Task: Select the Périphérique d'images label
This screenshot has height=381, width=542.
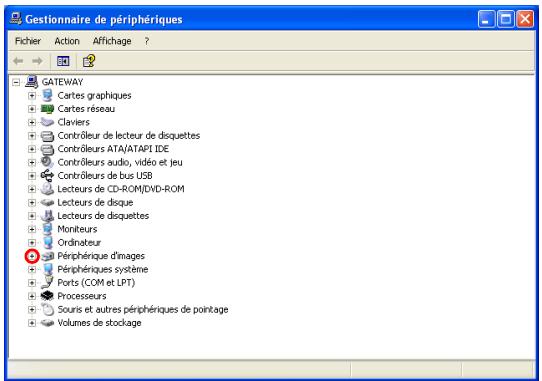Action: tap(101, 256)
